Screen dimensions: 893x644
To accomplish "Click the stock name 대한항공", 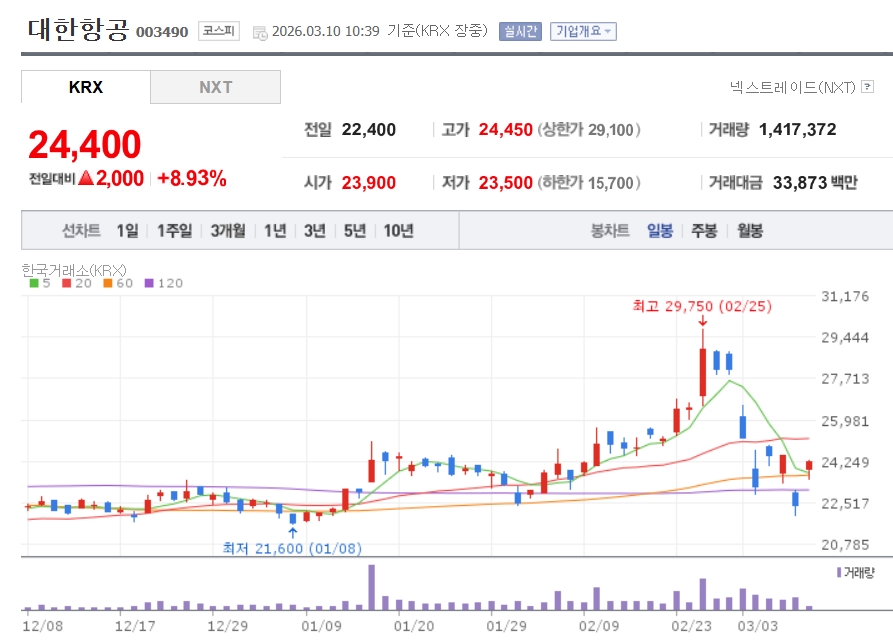I will [79, 30].
